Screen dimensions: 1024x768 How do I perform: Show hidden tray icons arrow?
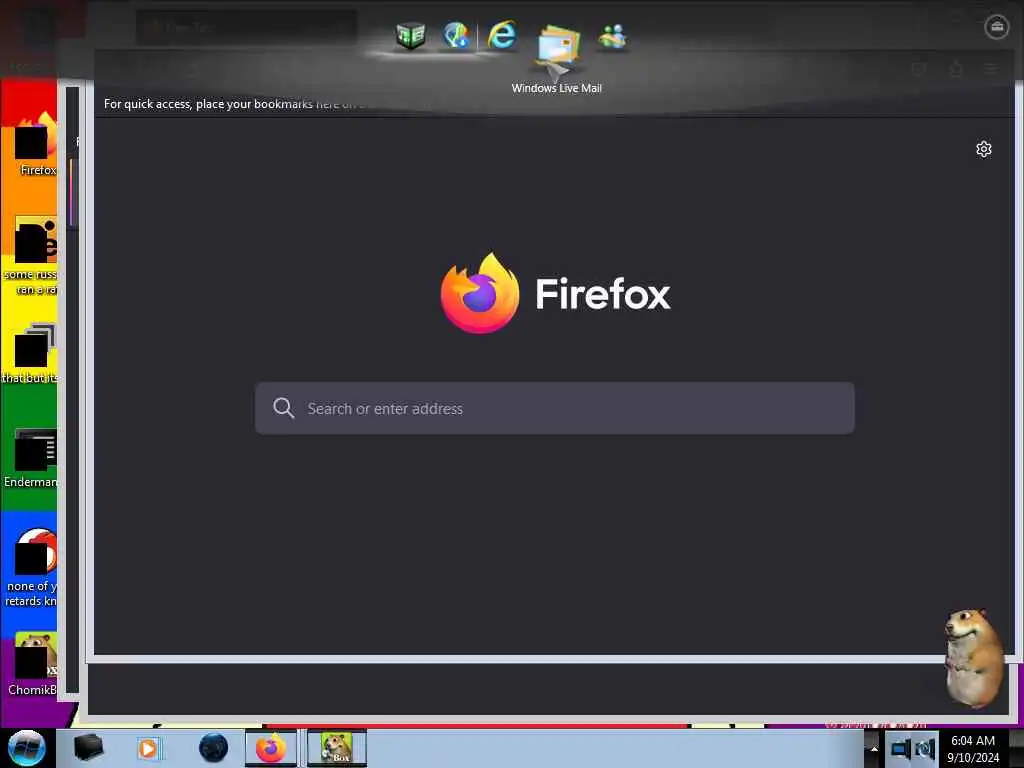pos(874,749)
